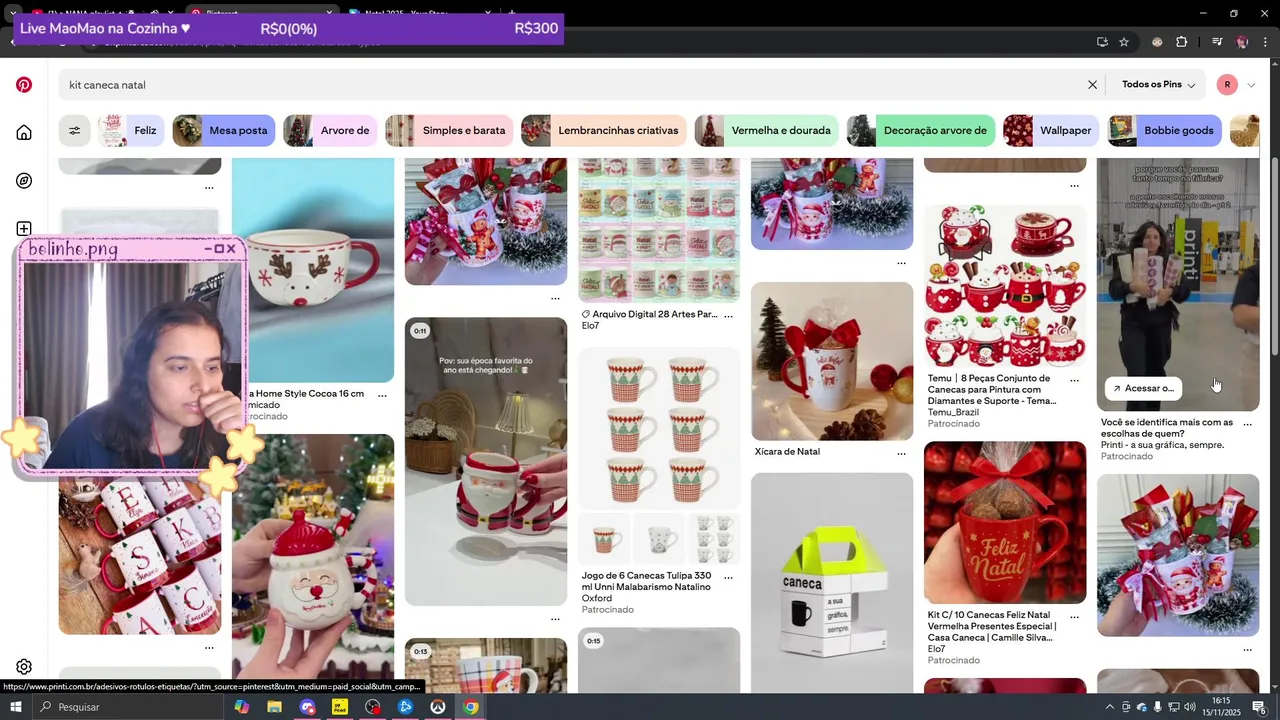This screenshot has width=1280, height=720.
Task: Click the Acessar o... button on Printi pin
Action: point(1143,388)
